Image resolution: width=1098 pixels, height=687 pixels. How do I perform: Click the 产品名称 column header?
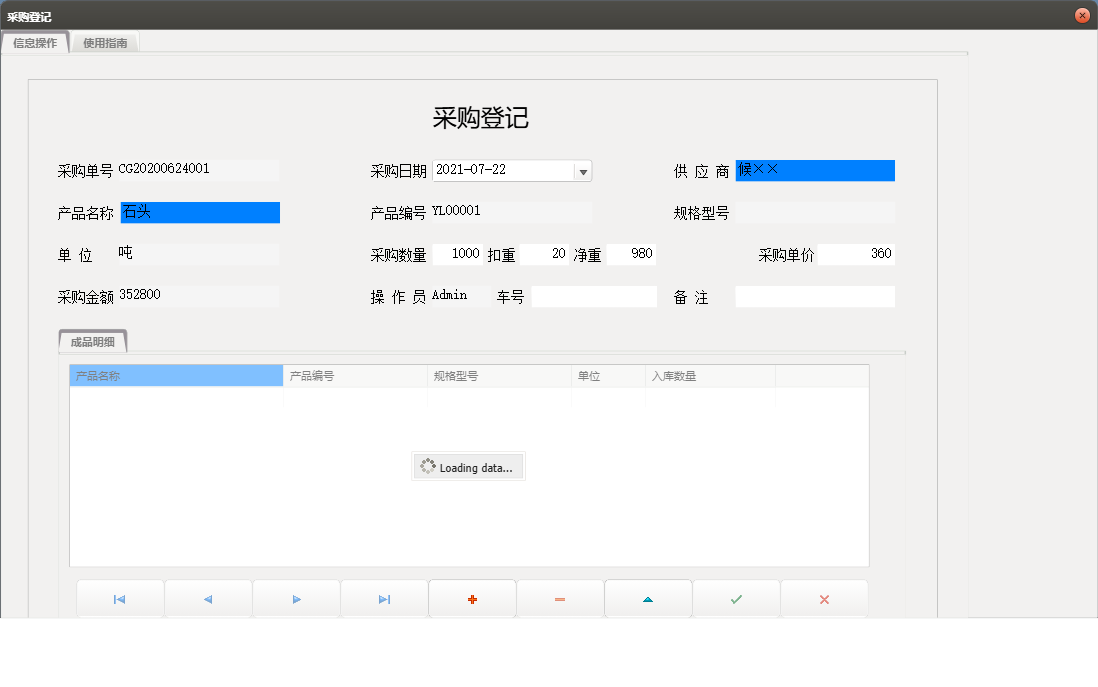pos(175,374)
